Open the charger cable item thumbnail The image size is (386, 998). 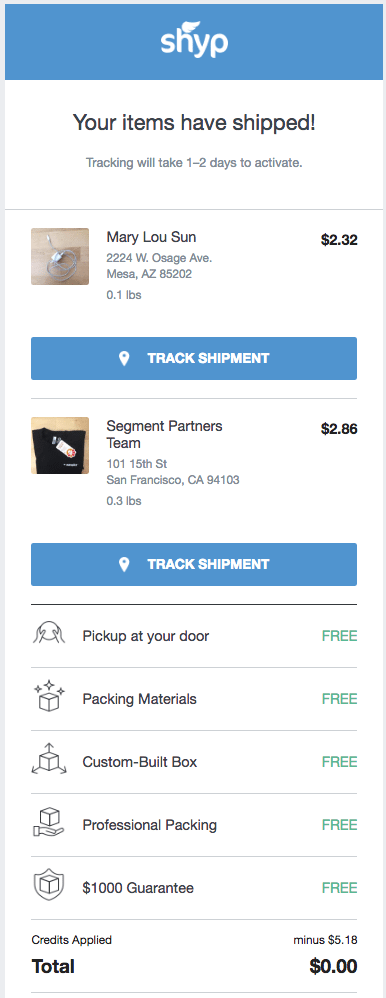tap(60, 257)
